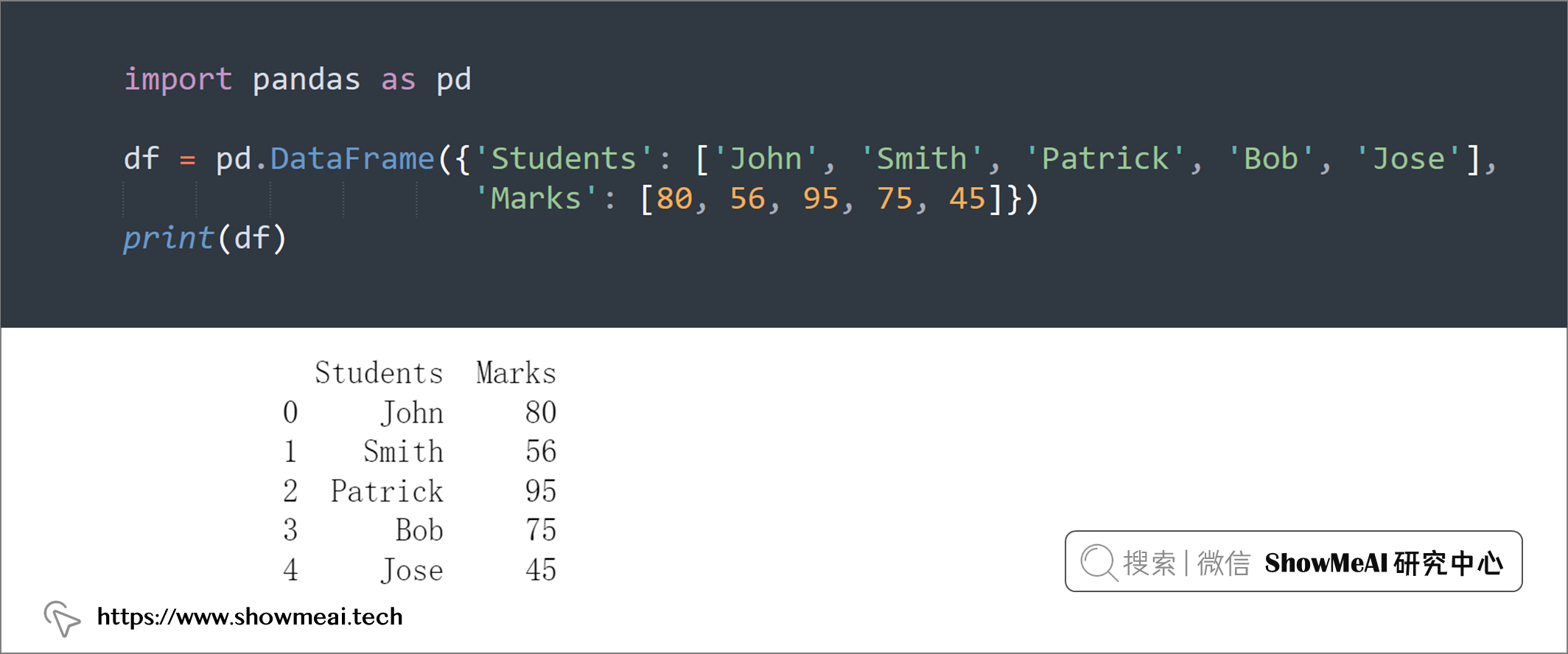Click the 微信 label in search box
The image size is (1568, 654).
tap(1224, 563)
